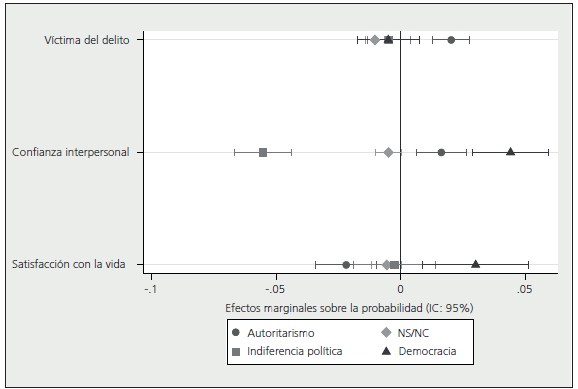Click the Democracia triangle legend marker
Image resolution: width=578 pixels, height=389 pixels.
386,351
